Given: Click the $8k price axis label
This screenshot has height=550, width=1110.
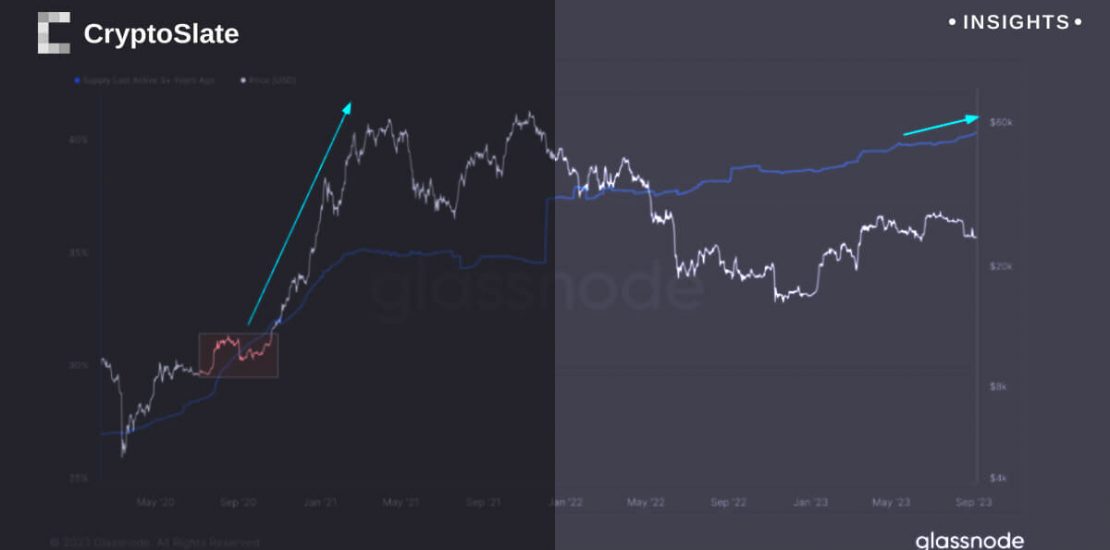Looking at the screenshot, I should [x=999, y=386].
